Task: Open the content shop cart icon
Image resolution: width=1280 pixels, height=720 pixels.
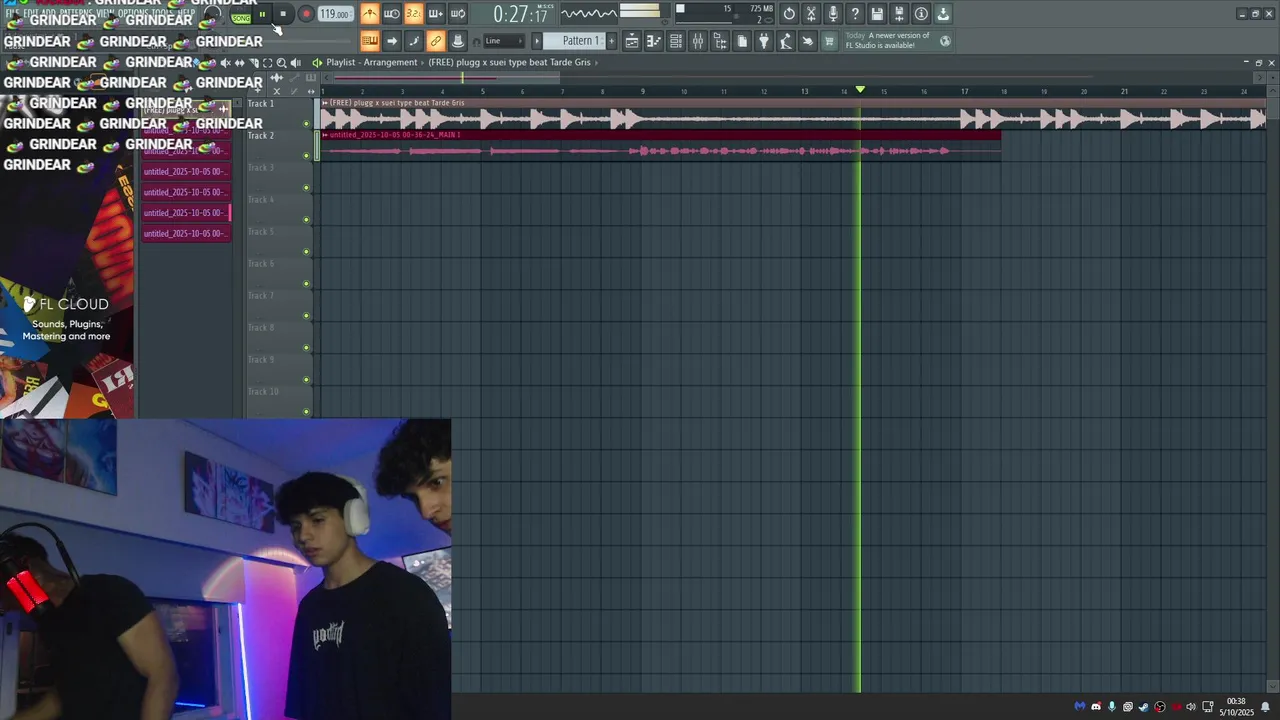Action: 829,41
